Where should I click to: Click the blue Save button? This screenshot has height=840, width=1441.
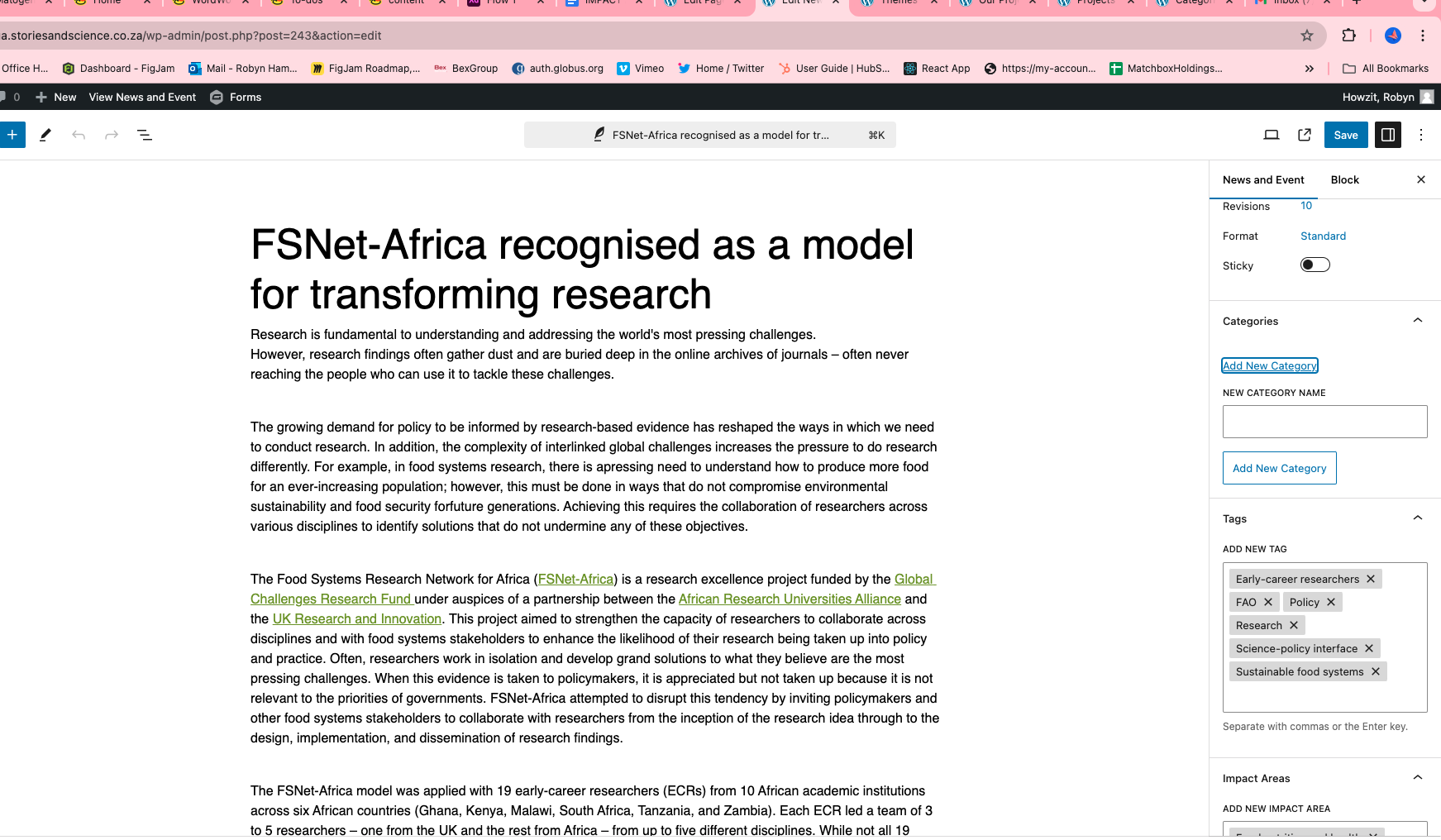coord(1346,135)
